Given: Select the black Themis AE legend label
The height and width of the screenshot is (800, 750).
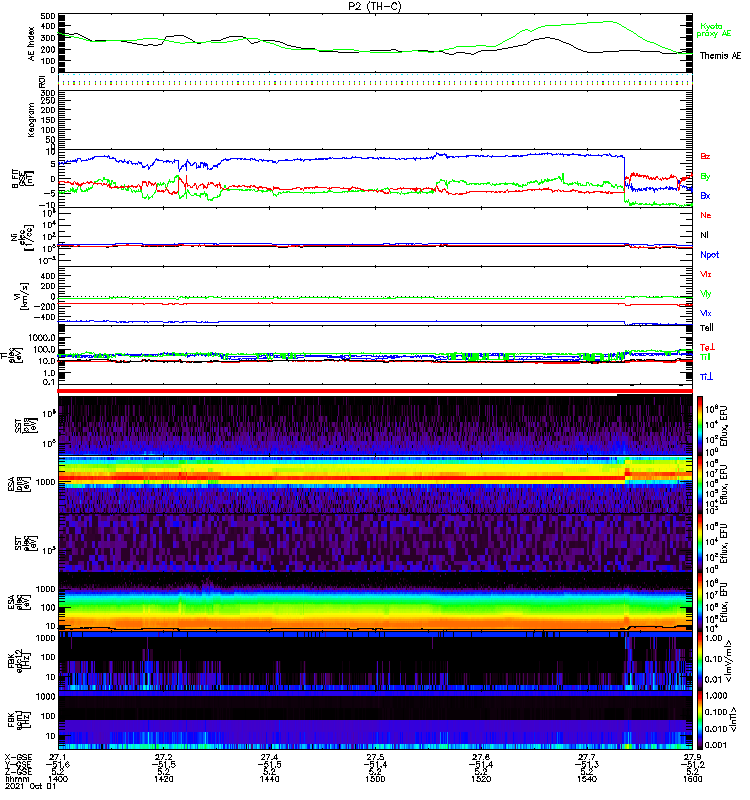Looking at the screenshot, I should pos(720,56).
